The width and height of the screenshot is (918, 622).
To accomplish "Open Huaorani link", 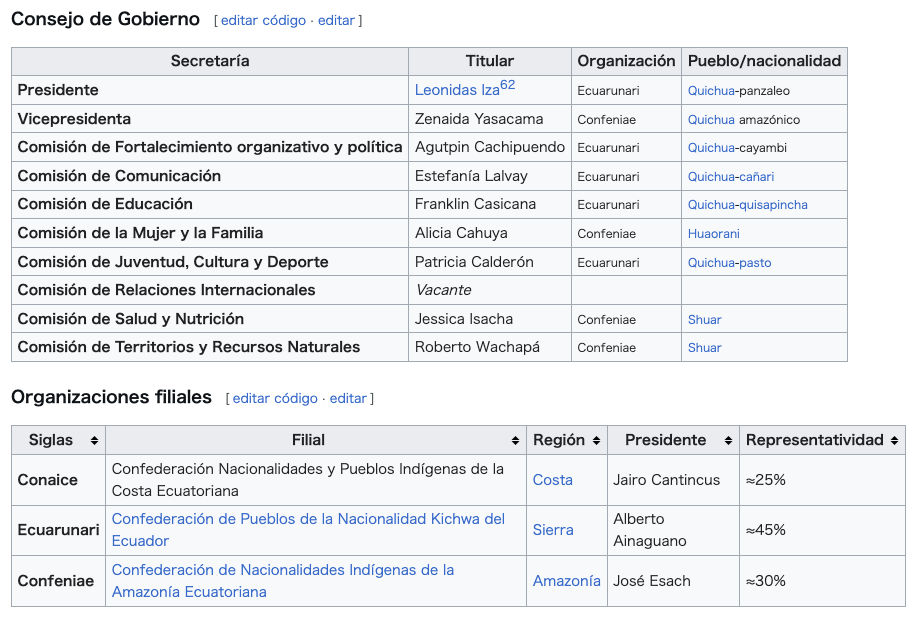I will [713, 234].
